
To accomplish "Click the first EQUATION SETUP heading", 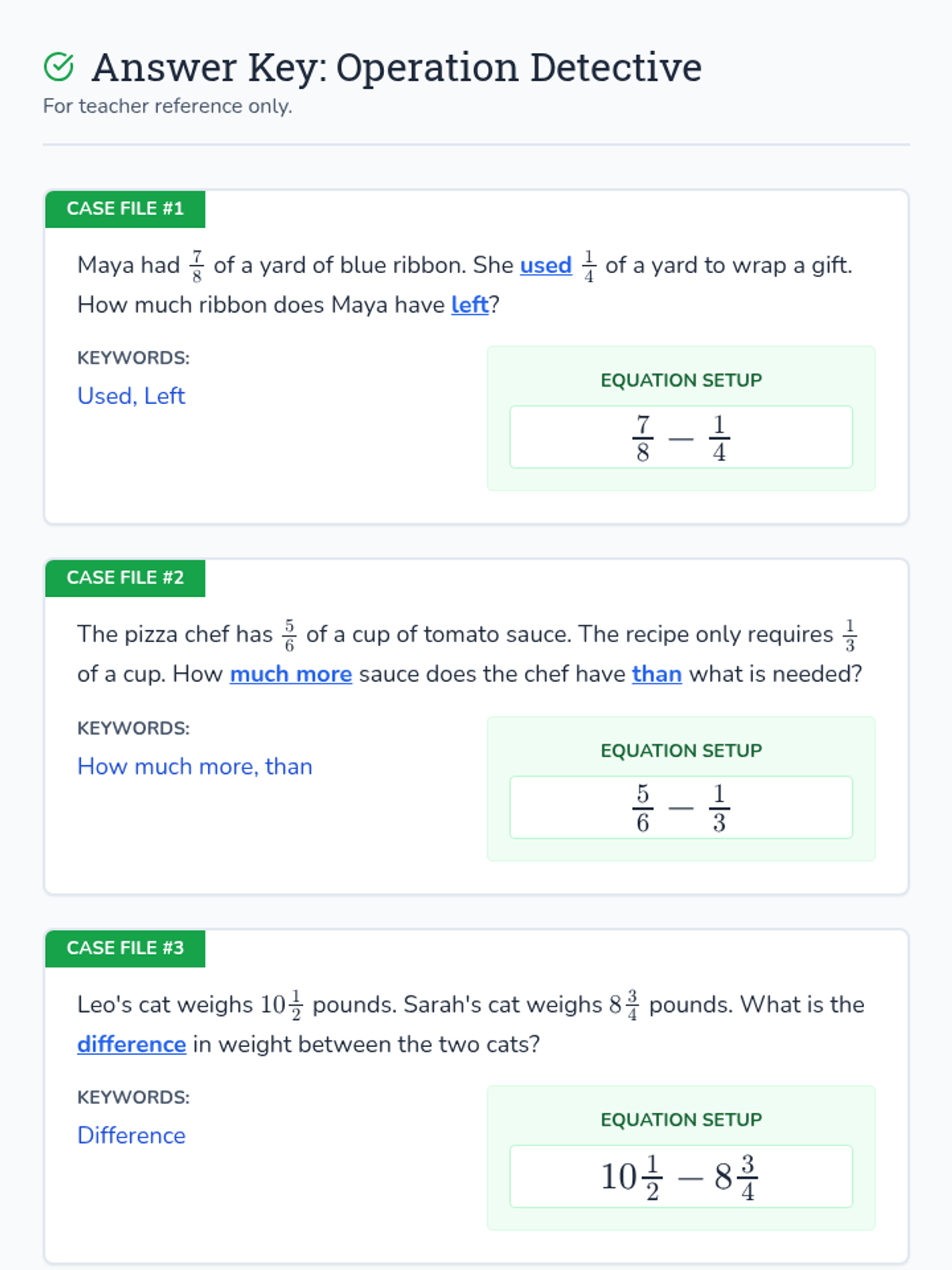I will pos(681,380).
